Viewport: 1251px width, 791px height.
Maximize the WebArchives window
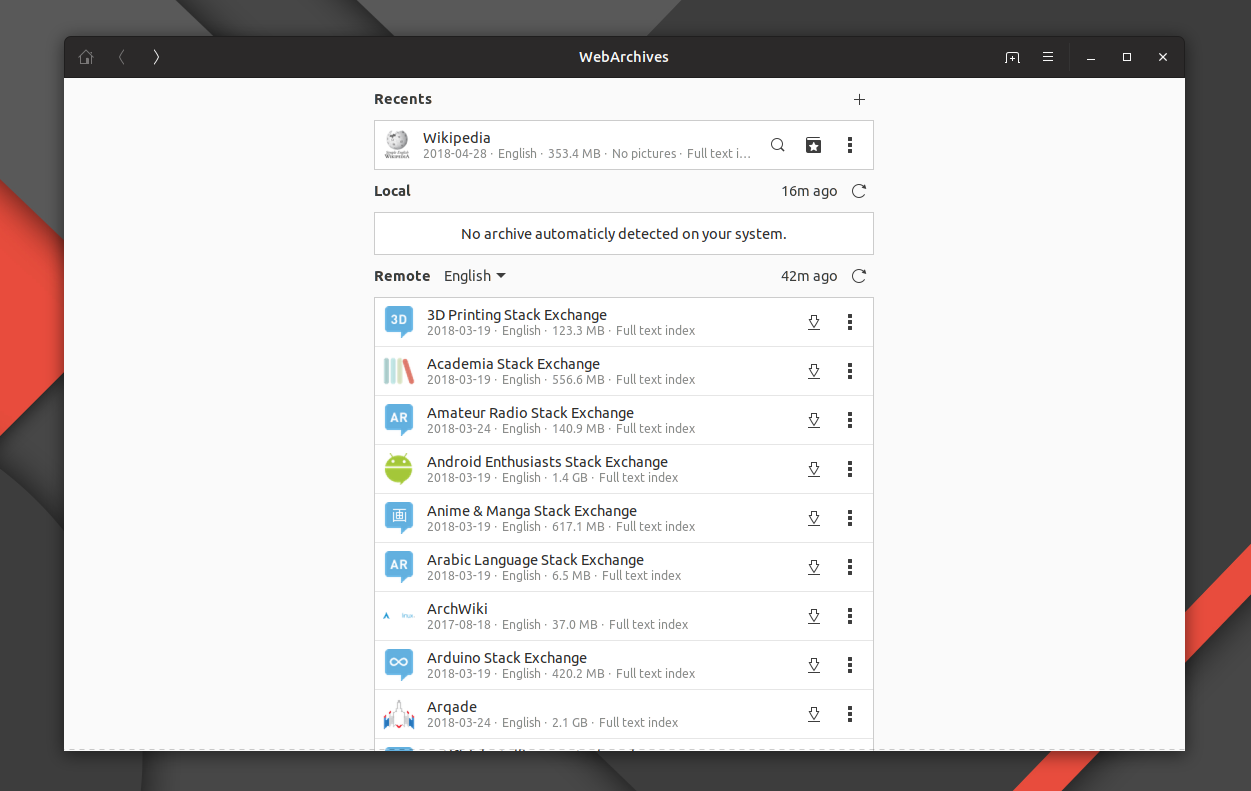[1127, 57]
